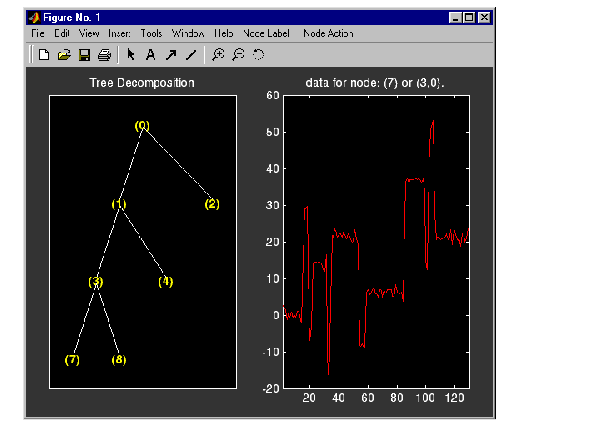Select root node (0) in the tree
The width and height of the screenshot is (600, 443).
click(x=142, y=125)
